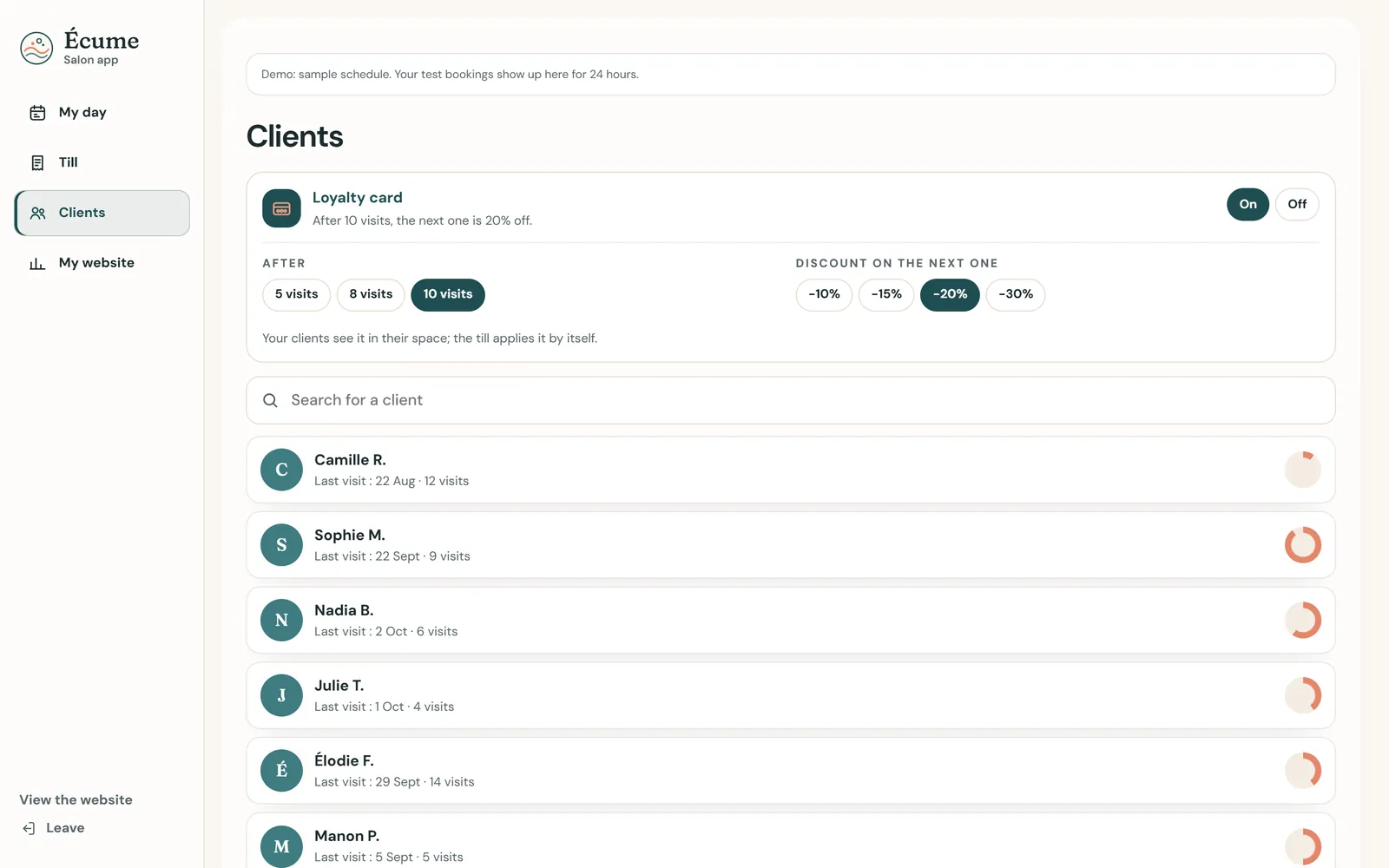The height and width of the screenshot is (868, 1389).
Task: Click Sophie M.'s avatar with letter S
Action: point(281,545)
